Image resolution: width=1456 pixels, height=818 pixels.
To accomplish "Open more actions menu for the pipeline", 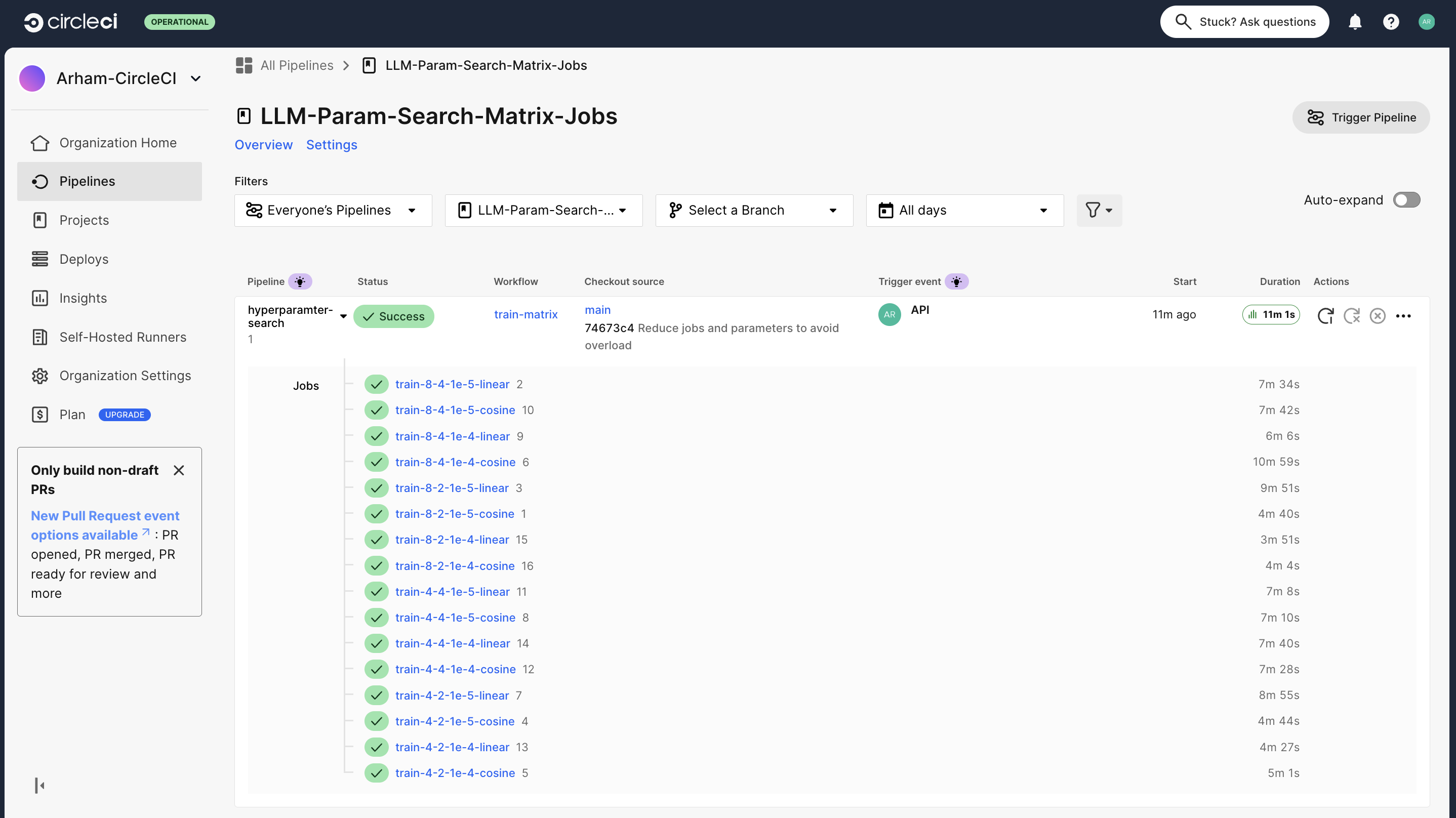I will pyautogui.click(x=1404, y=316).
